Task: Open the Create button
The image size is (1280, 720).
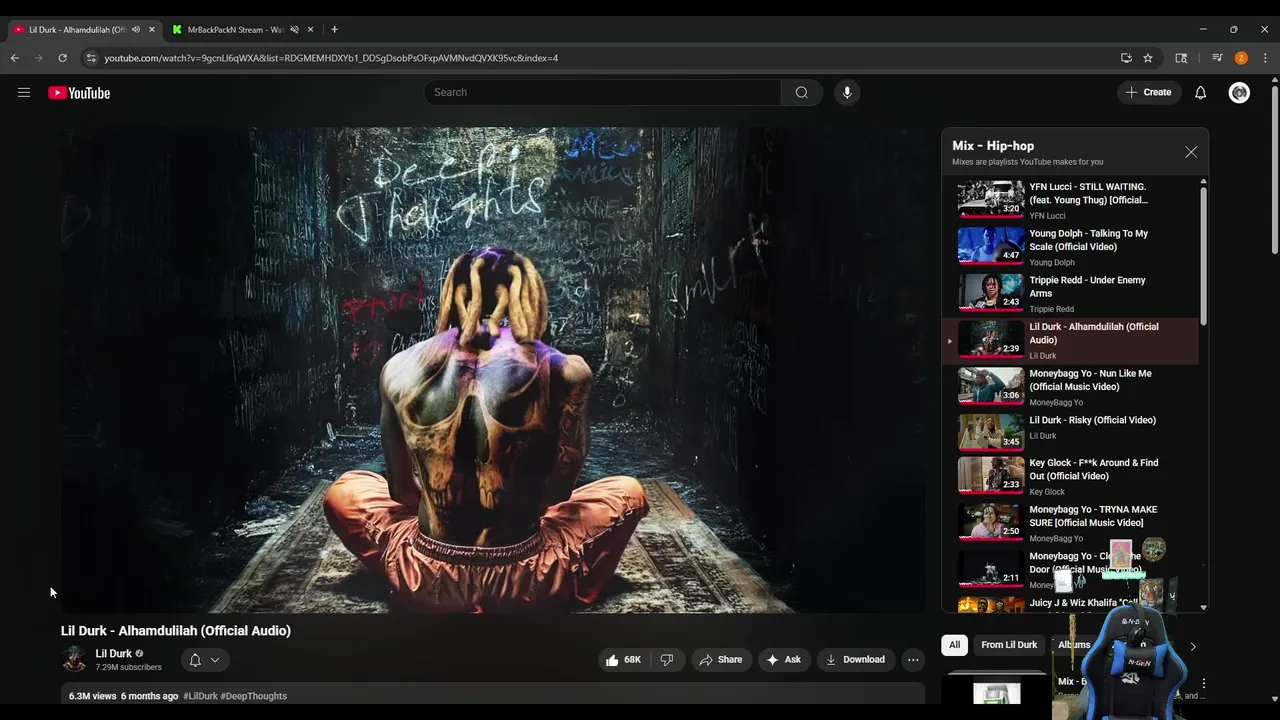Action: pos(1149,93)
